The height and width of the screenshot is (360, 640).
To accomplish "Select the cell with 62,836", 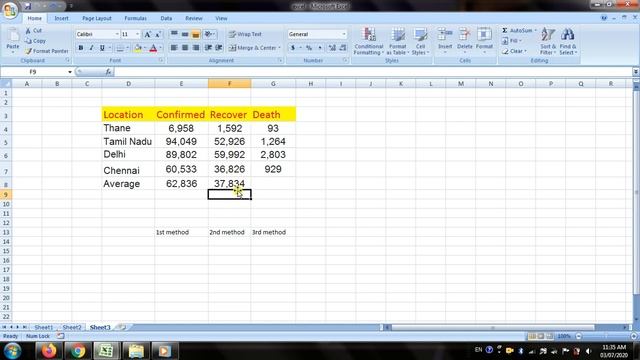I will coord(181,184).
